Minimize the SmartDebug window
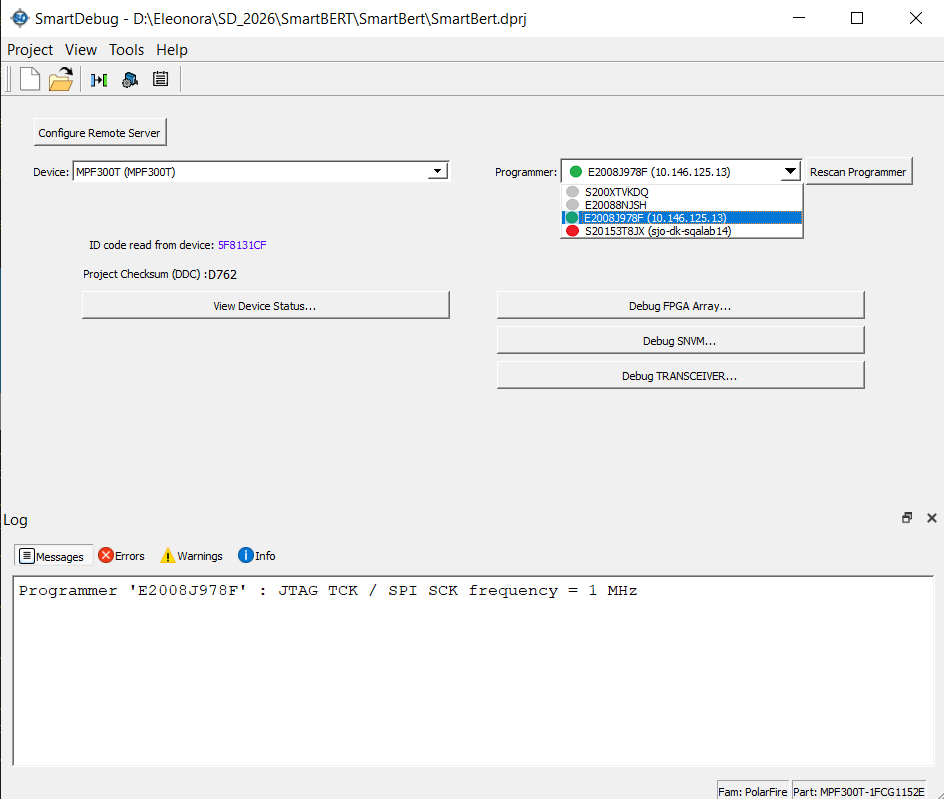Viewport: 944px width, 799px height. 799,18
